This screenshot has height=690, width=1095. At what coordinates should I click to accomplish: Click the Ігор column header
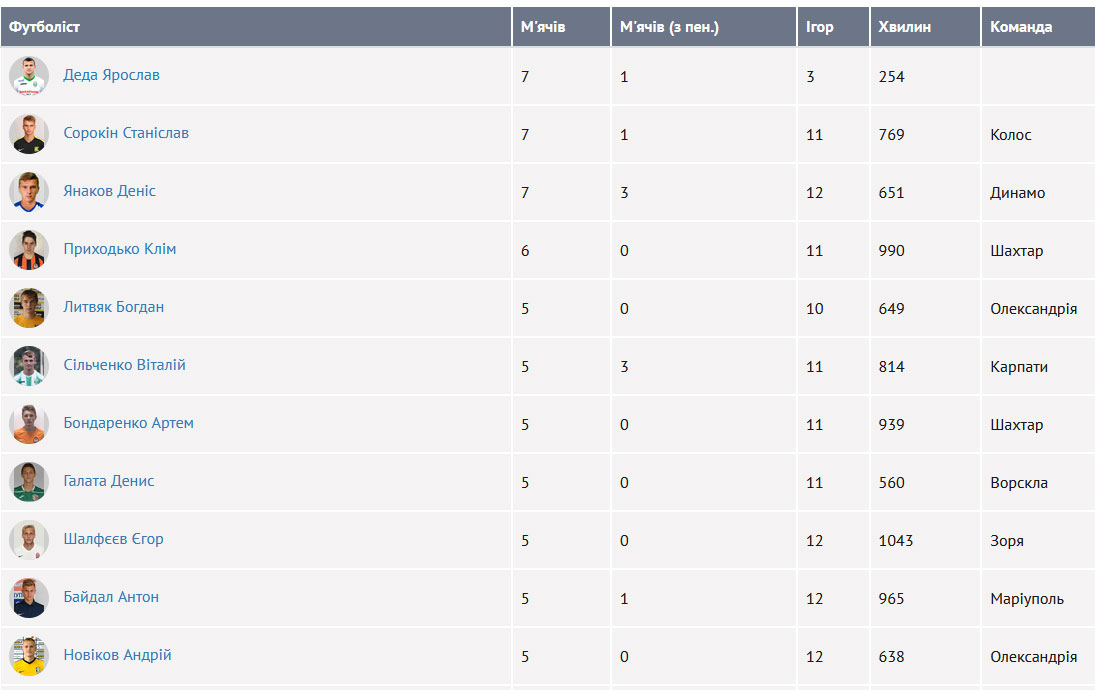click(819, 27)
